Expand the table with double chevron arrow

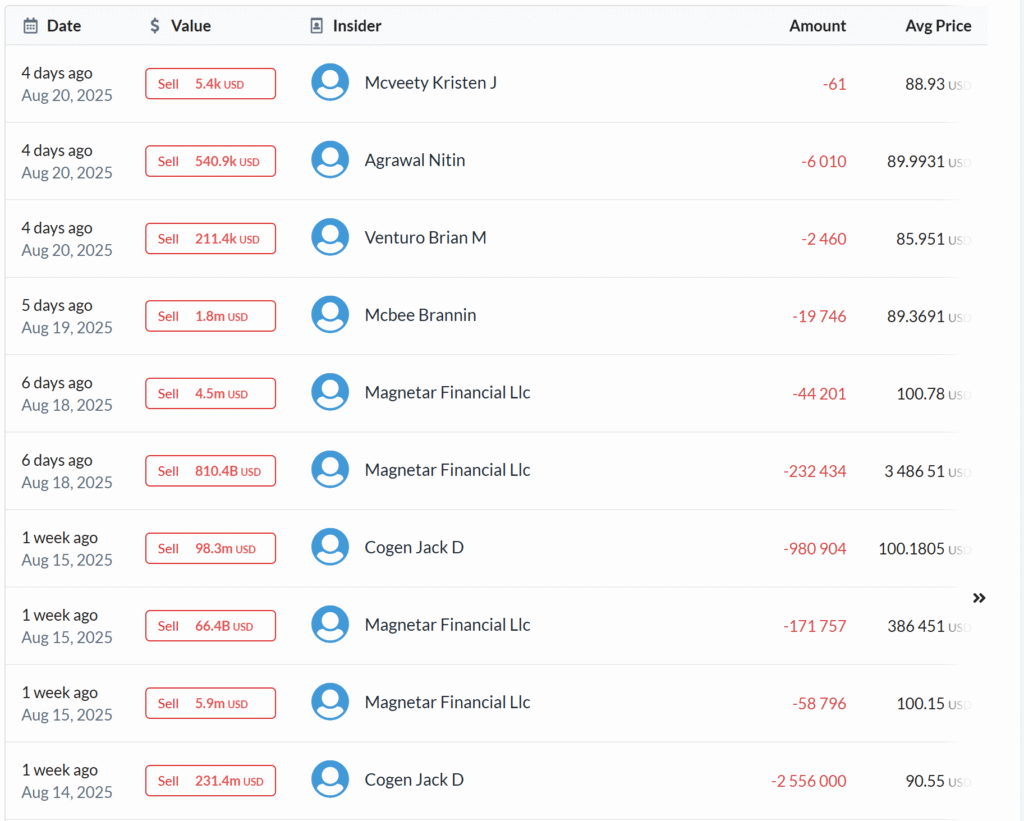click(979, 598)
